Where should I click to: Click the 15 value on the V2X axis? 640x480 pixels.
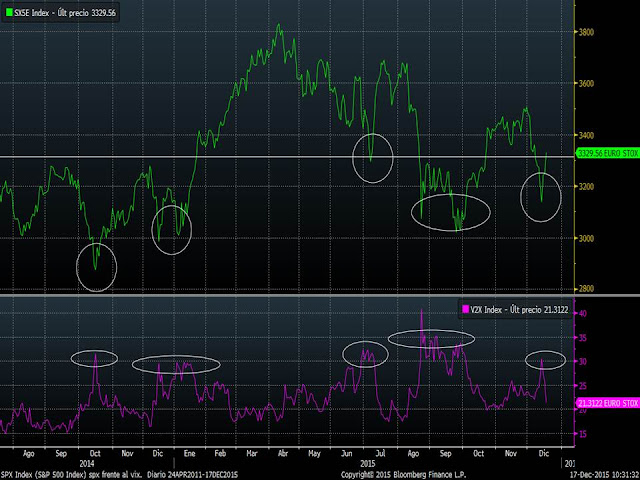click(x=583, y=434)
